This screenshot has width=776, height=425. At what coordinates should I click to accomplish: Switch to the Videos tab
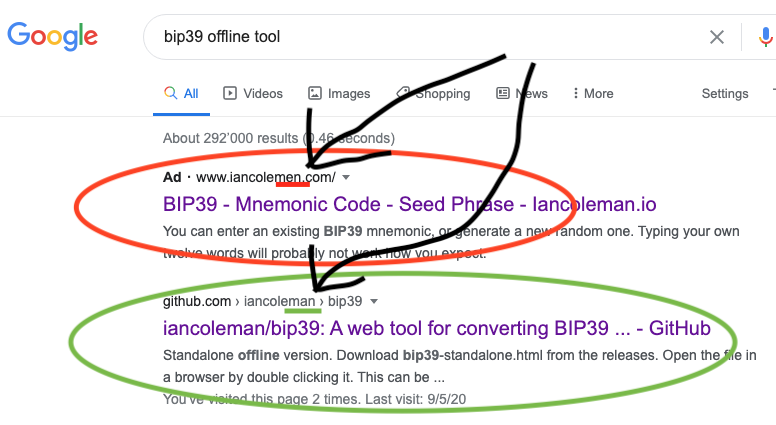(253, 94)
